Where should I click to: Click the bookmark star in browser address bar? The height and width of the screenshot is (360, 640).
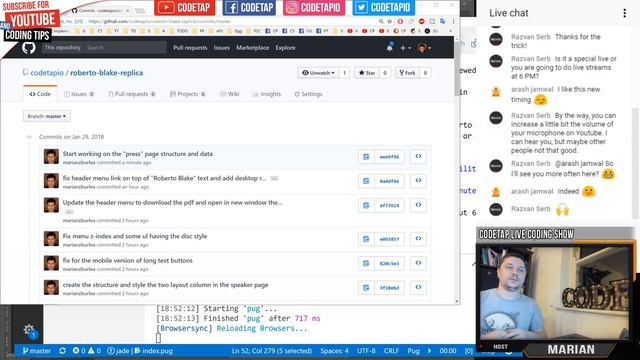(390, 21)
